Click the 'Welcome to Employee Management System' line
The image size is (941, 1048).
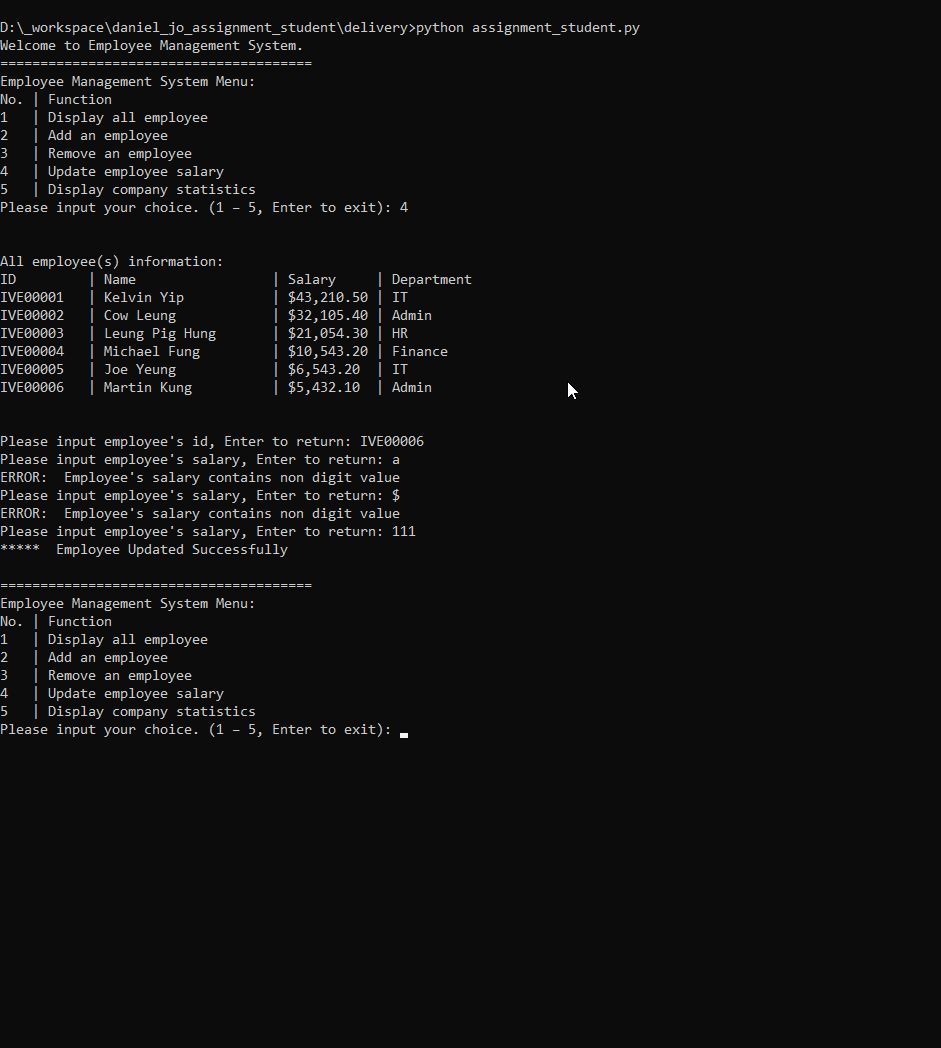151,45
